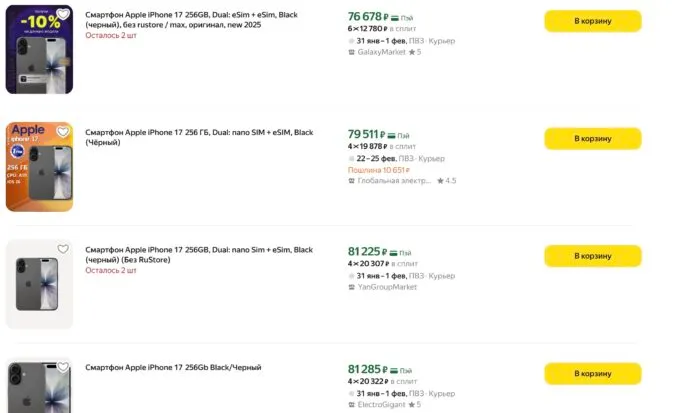Open the orange Apple 256 ГБ product thumbnail
This screenshot has width=680, height=413.
[x=38, y=170]
